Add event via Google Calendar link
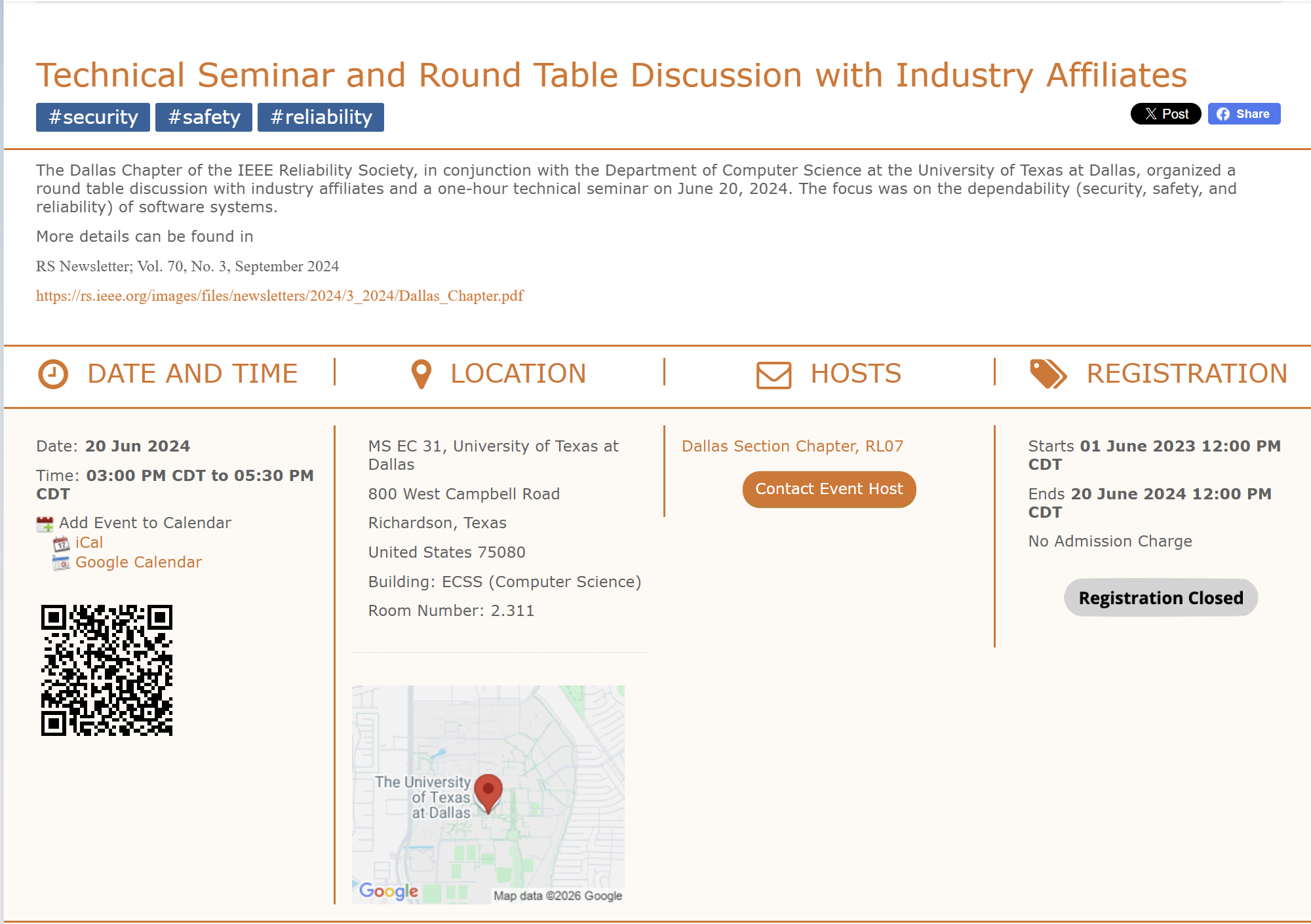Screen dimensions: 1311x924 point(138,562)
